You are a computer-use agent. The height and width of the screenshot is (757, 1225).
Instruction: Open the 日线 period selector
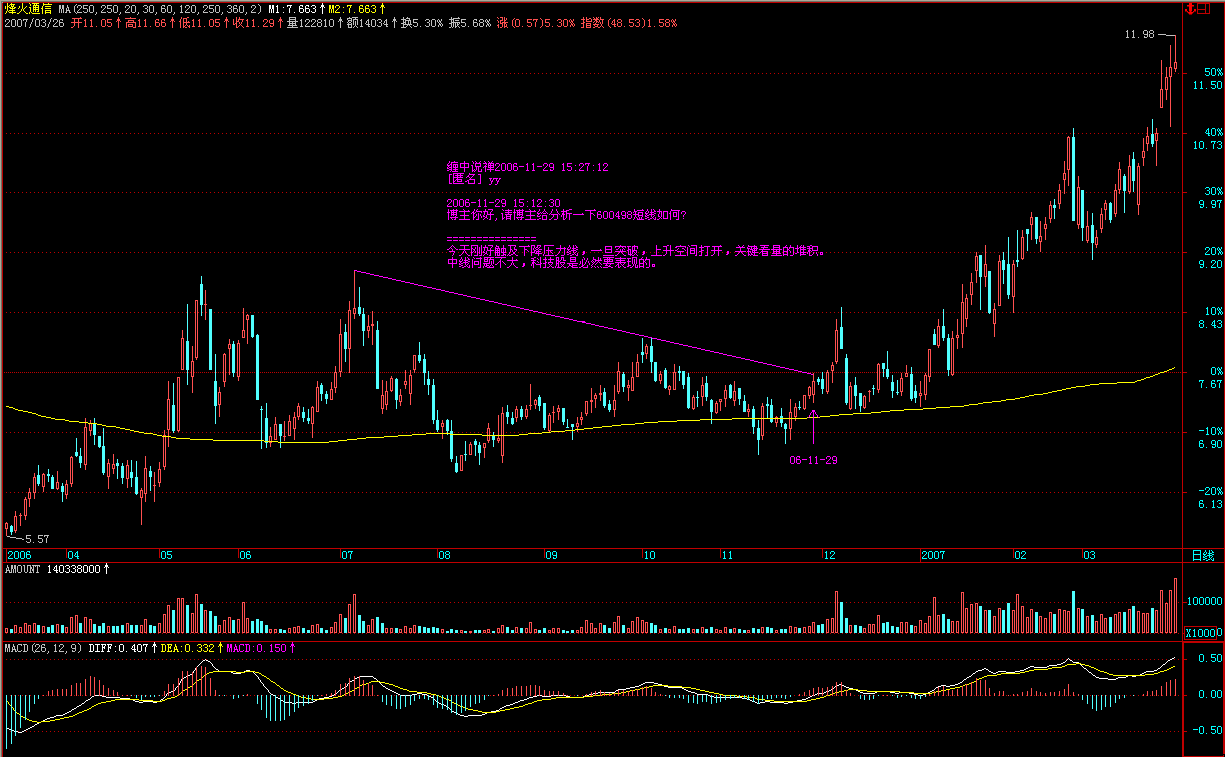(1203, 555)
